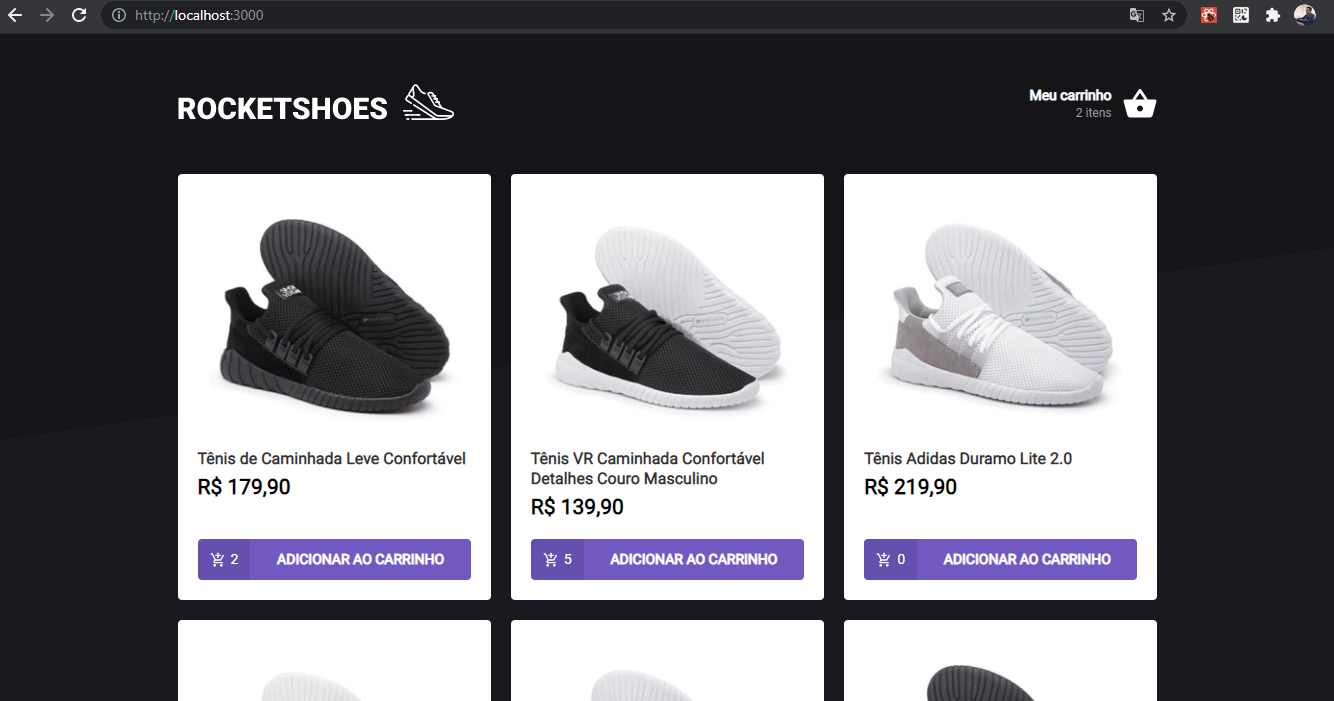
Task: Click the QR code extension icon
Action: 1240,15
